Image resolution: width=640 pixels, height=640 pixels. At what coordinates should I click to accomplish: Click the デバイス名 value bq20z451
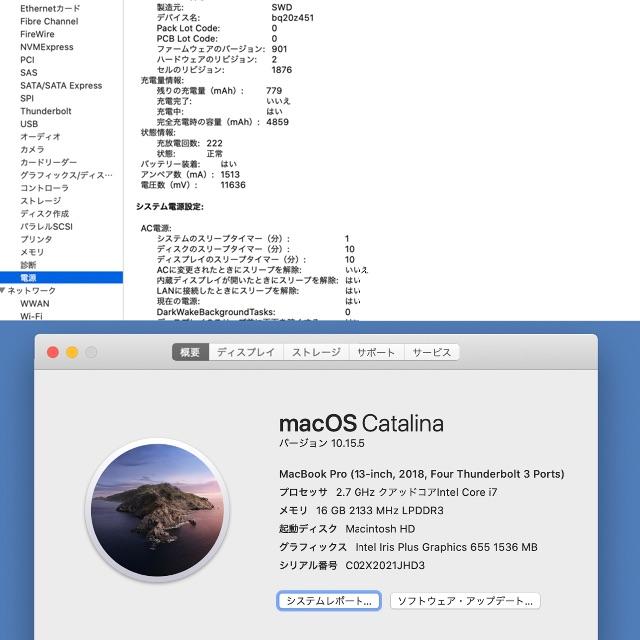click(x=293, y=18)
